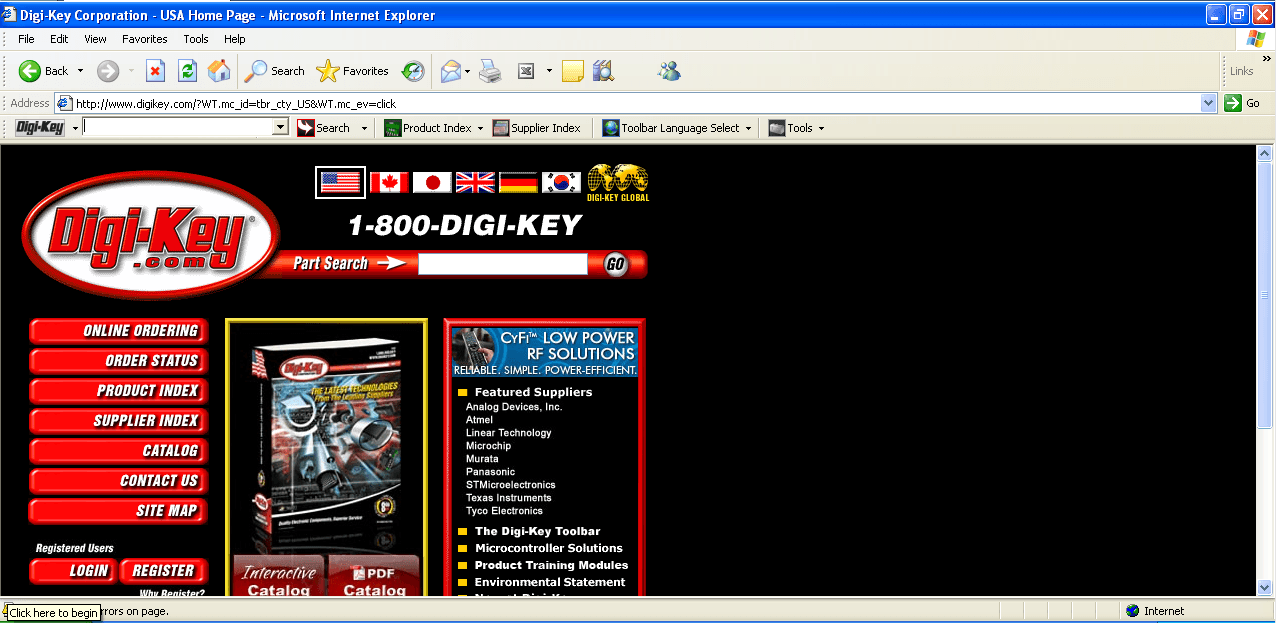Click the red GO part search button
This screenshot has width=1276, height=623.
pyautogui.click(x=616, y=264)
